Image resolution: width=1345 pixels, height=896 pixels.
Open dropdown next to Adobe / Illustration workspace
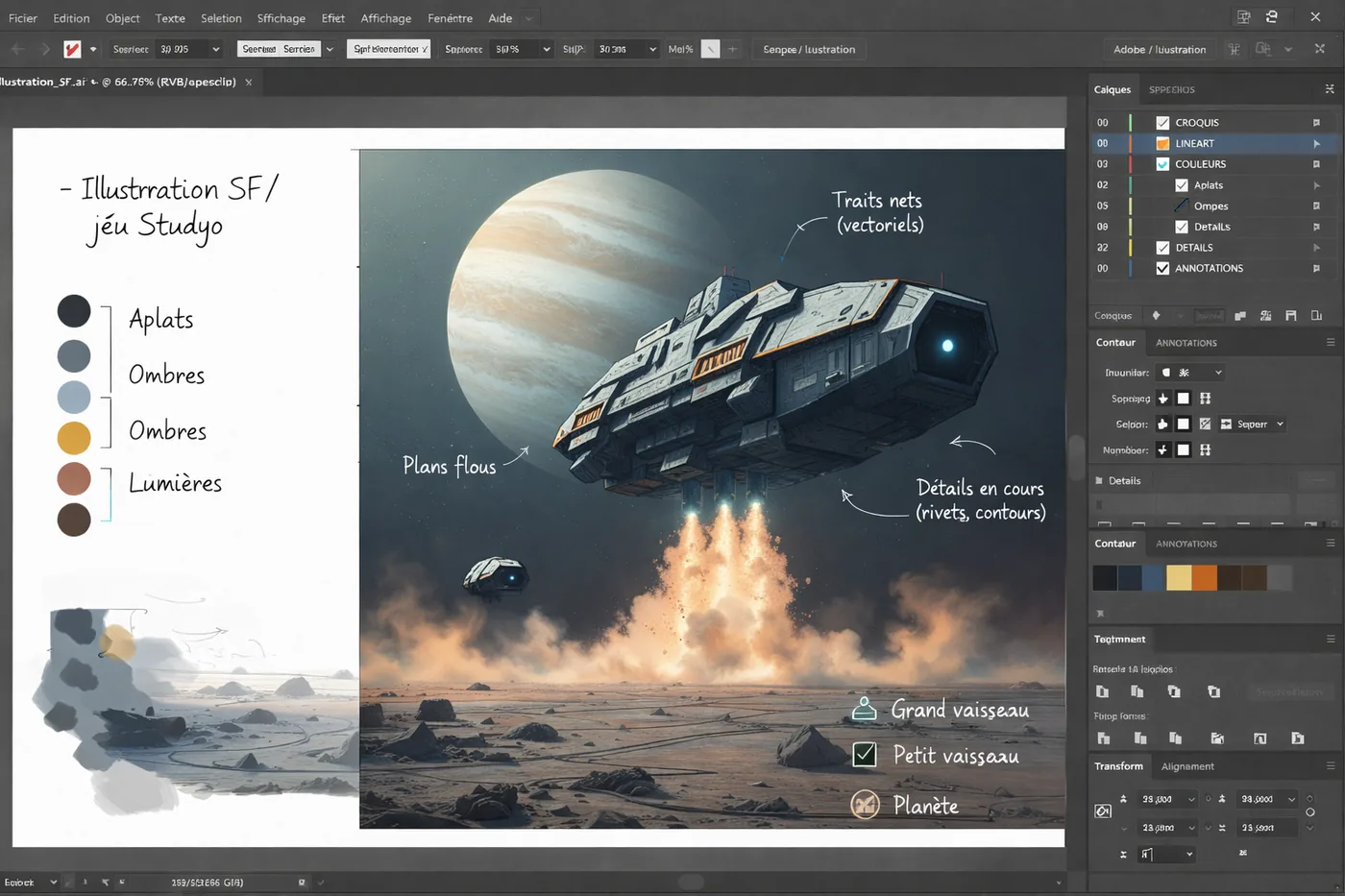coord(1288,49)
